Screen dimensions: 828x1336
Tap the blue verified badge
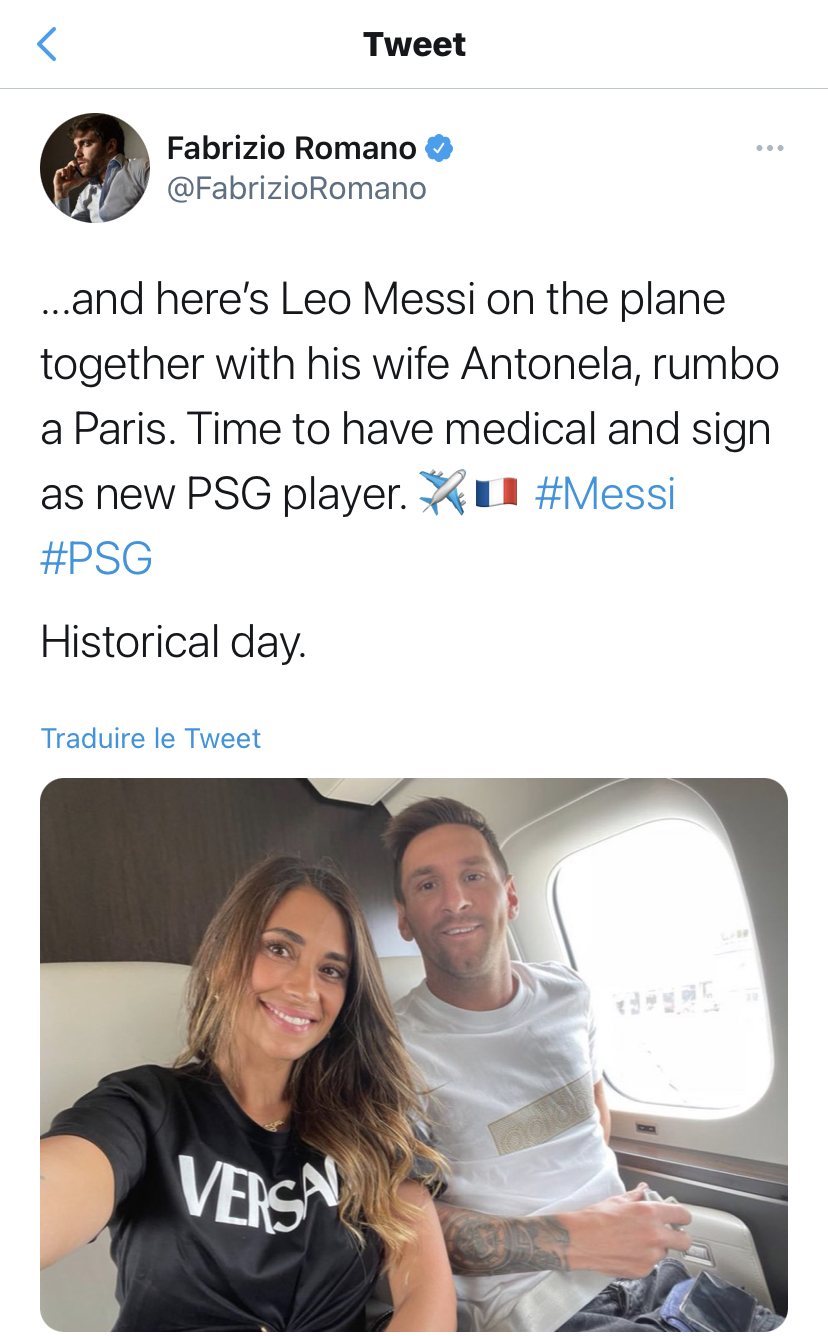[439, 149]
